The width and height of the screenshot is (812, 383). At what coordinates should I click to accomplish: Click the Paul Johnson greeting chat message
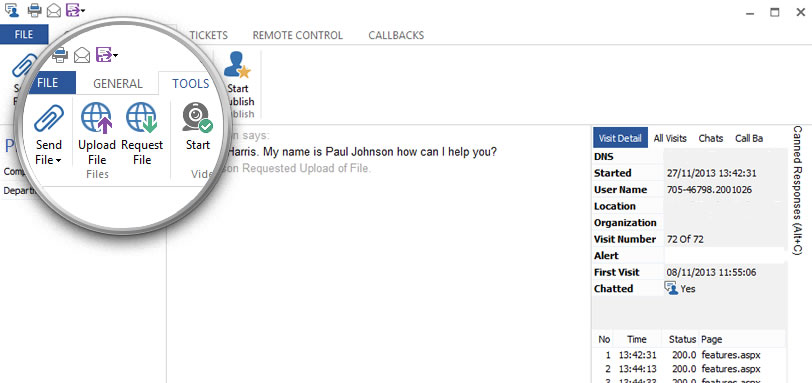pos(361,152)
